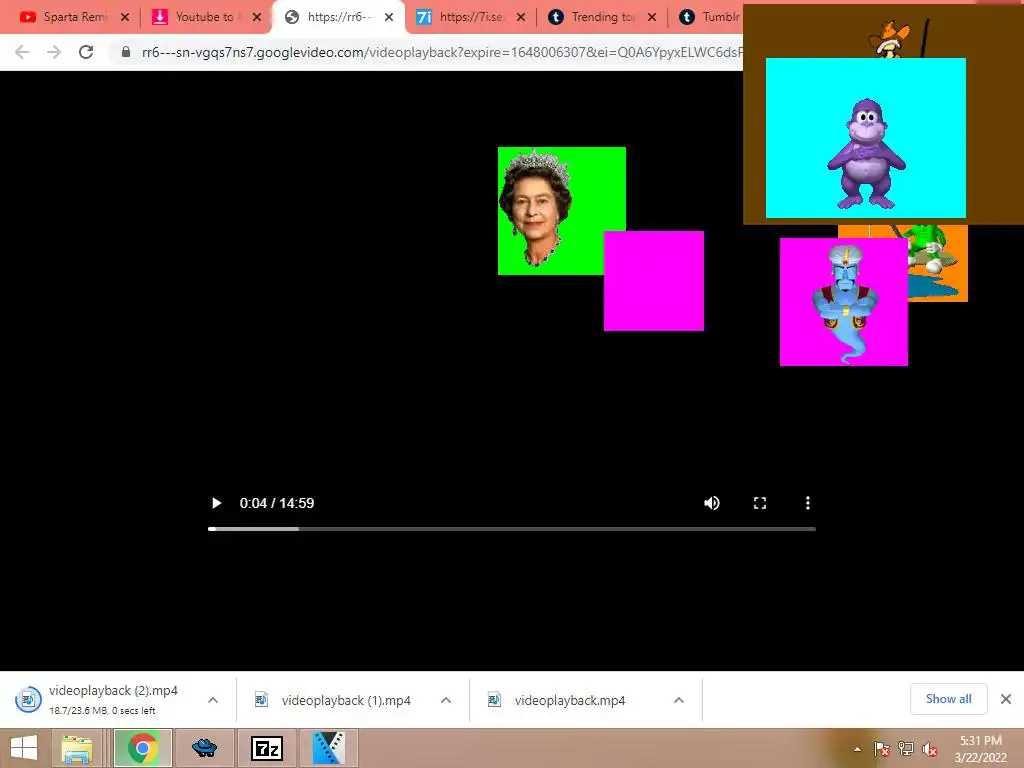Close the 7i.se tab
The image size is (1024, 768).
(x=521, y=17)
